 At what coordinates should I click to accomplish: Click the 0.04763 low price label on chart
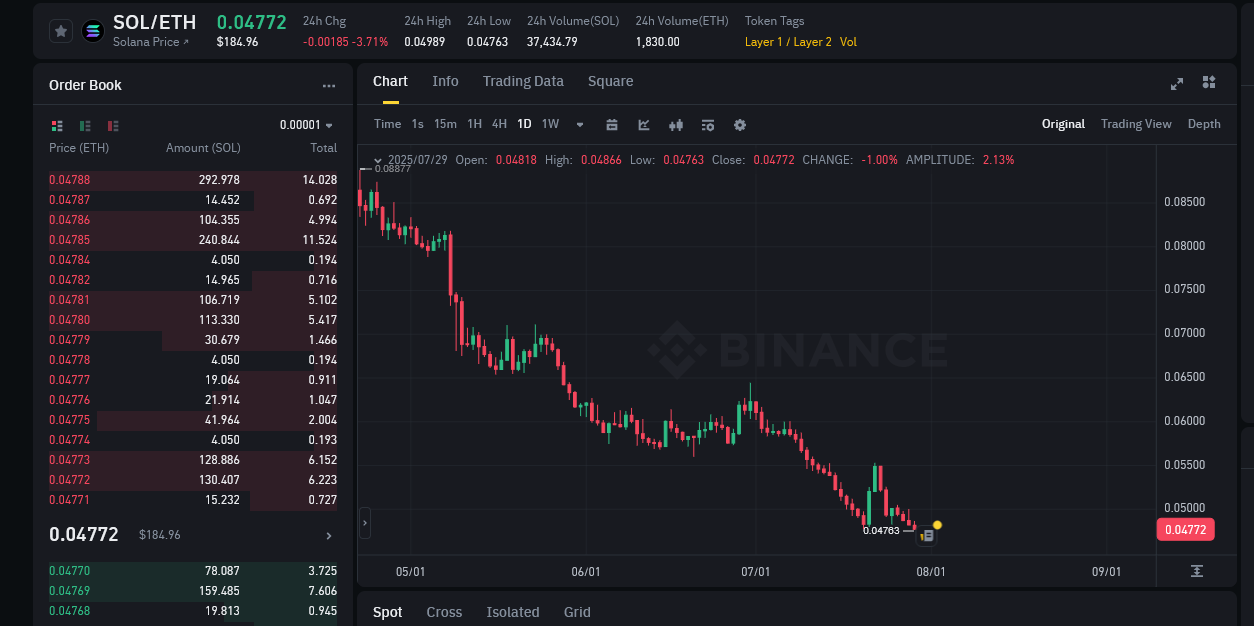(x=882, y=531)
